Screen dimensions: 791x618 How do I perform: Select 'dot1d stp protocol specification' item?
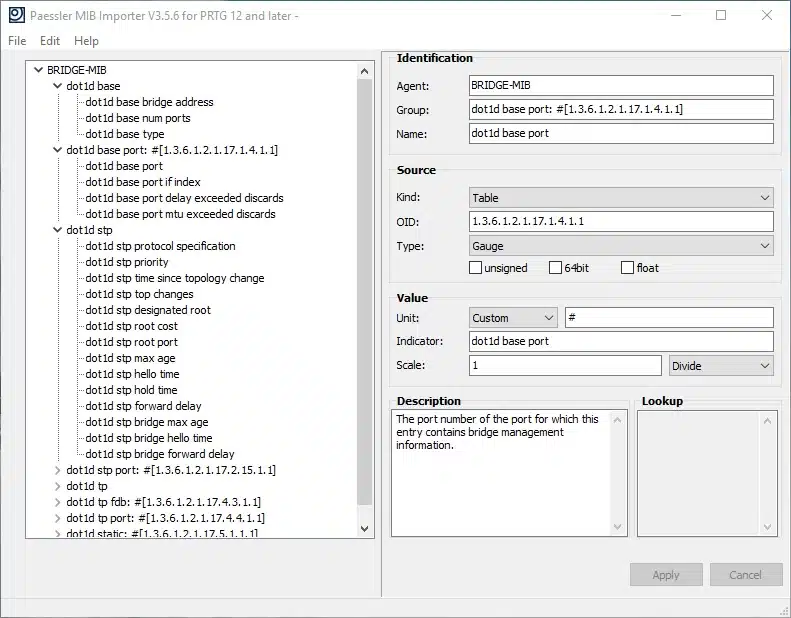[160, 246]
